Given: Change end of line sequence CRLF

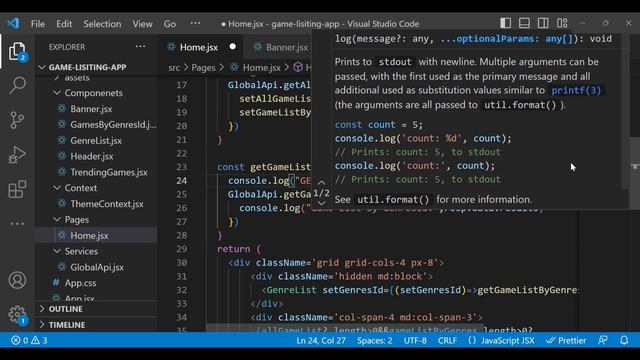Looking at the screenshot, I should click(447, 340).
